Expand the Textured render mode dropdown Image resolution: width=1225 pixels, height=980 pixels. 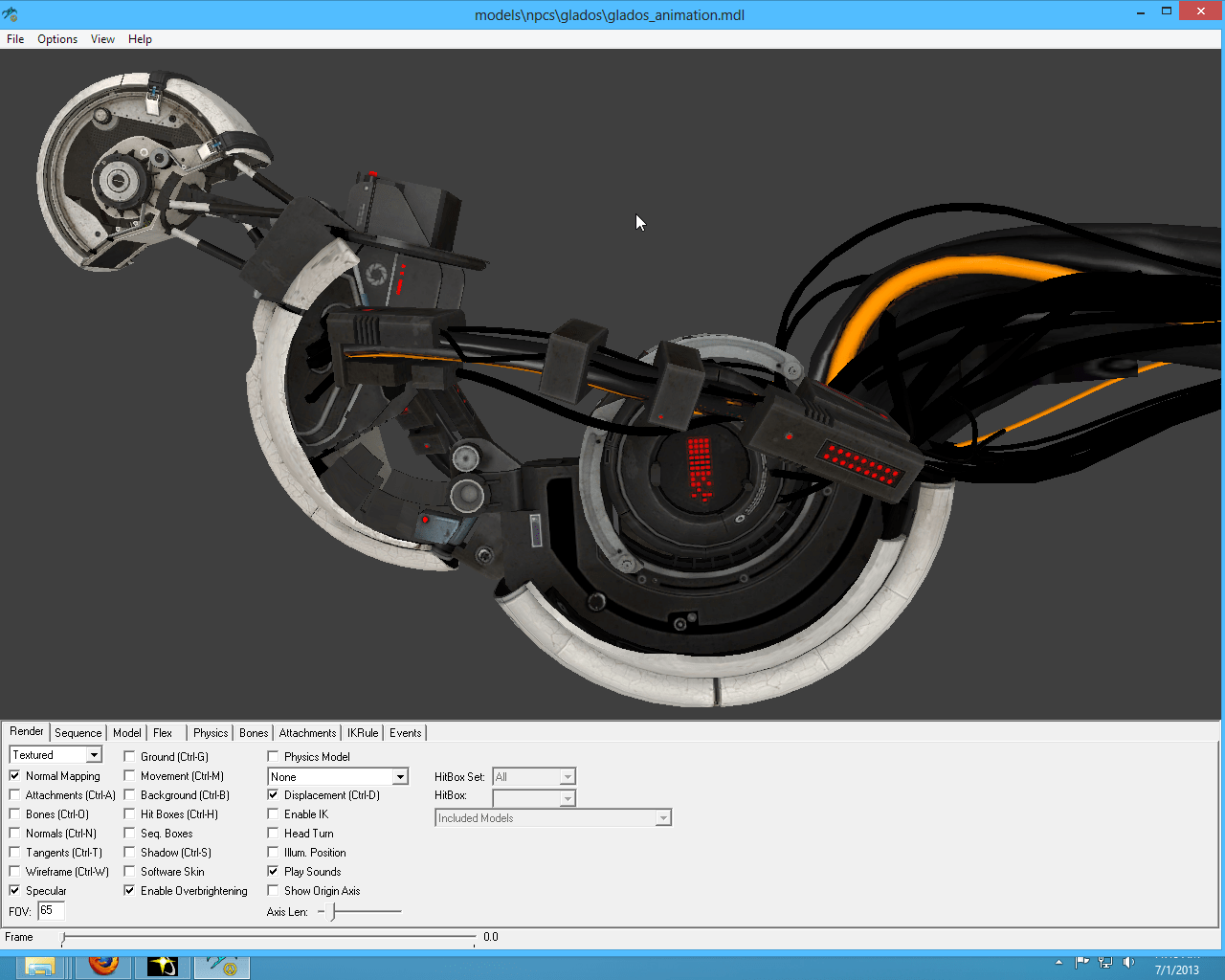[94, 755]
